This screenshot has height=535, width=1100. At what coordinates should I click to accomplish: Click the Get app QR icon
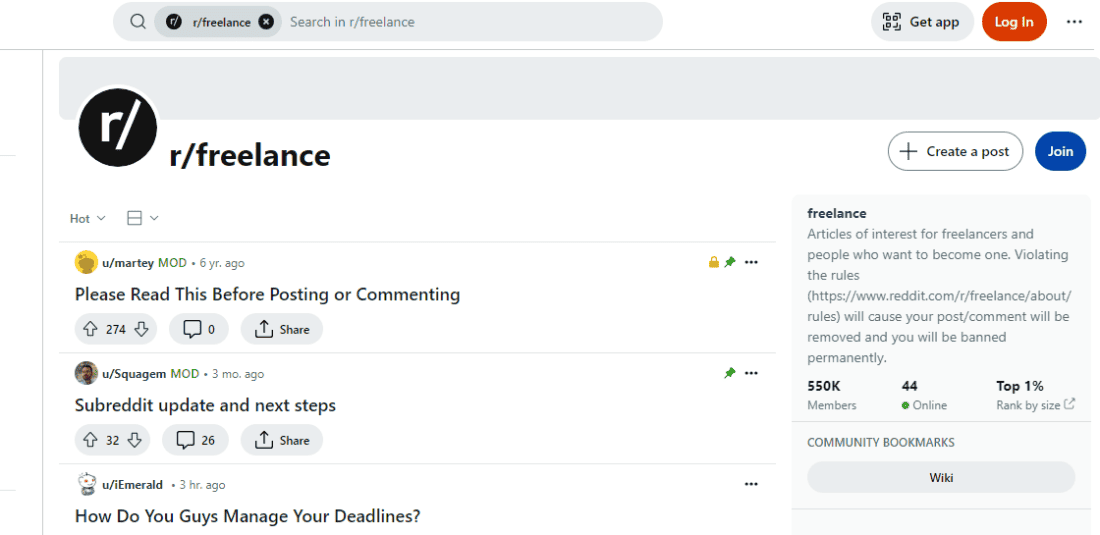(892, 22)
